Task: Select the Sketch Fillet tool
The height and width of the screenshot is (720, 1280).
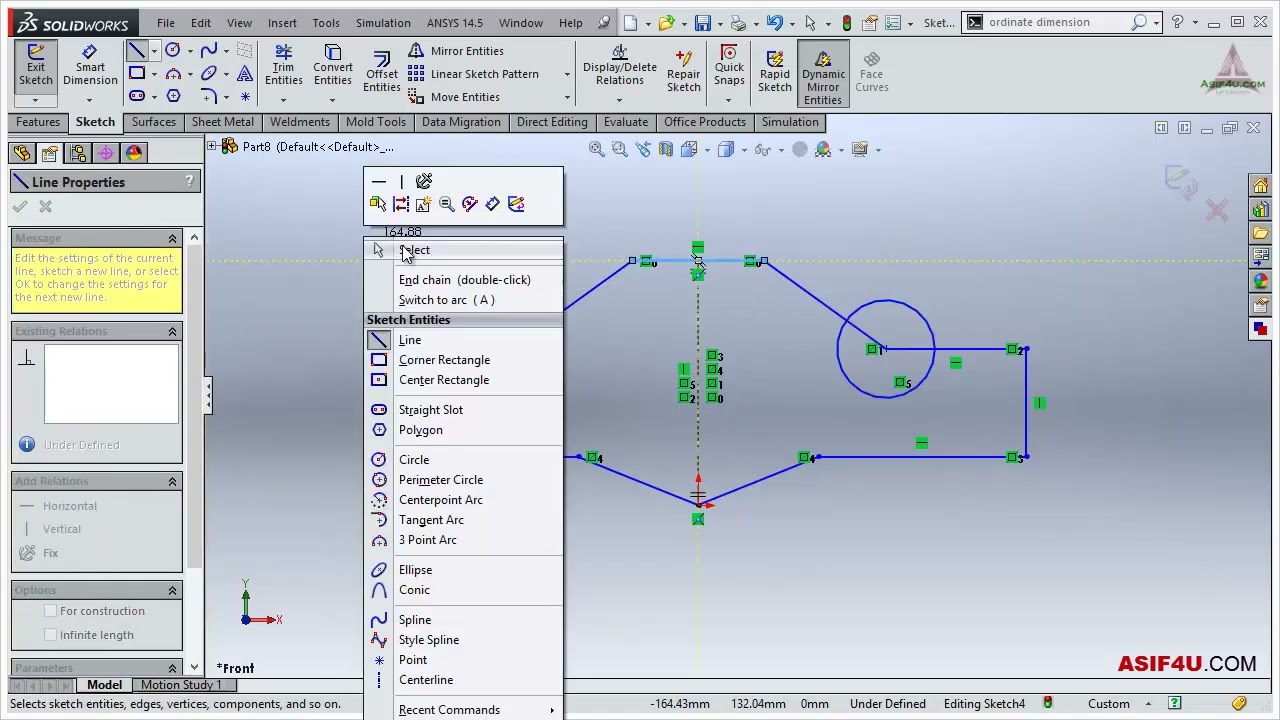Action: 209,96
